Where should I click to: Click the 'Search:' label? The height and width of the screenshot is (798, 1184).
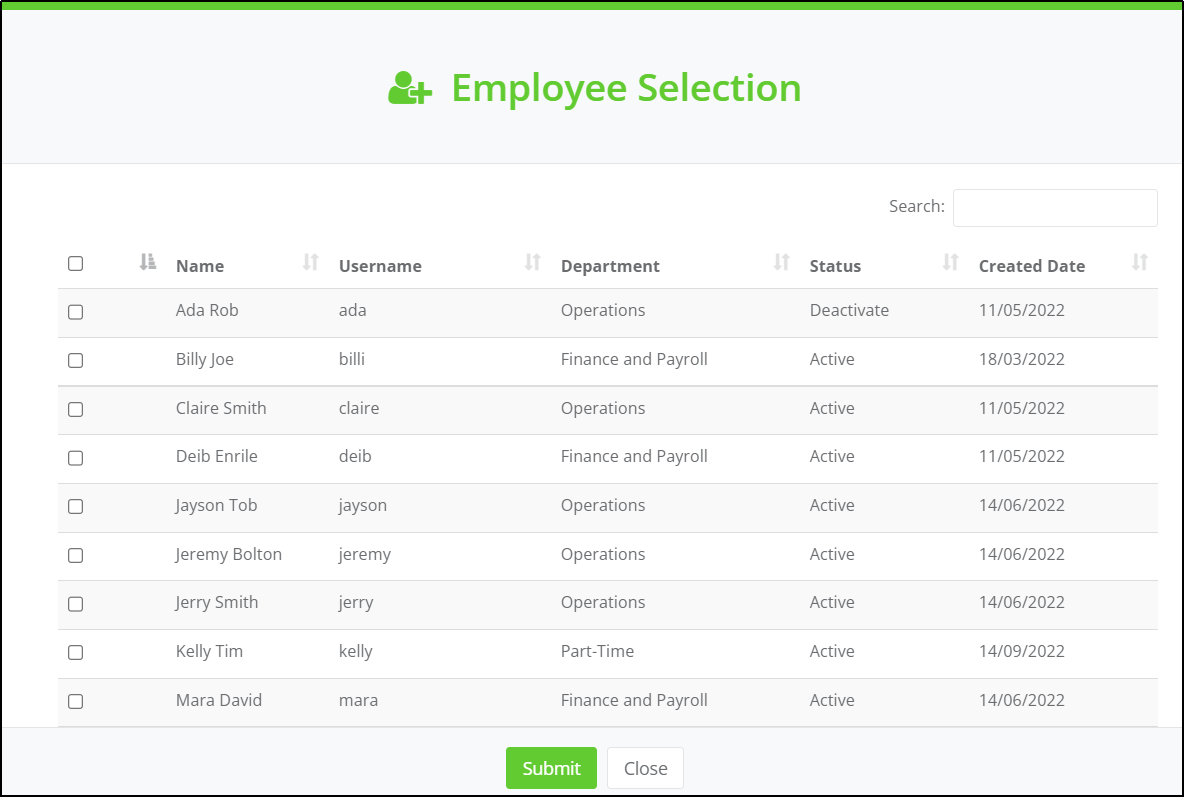tap(917, 206)
